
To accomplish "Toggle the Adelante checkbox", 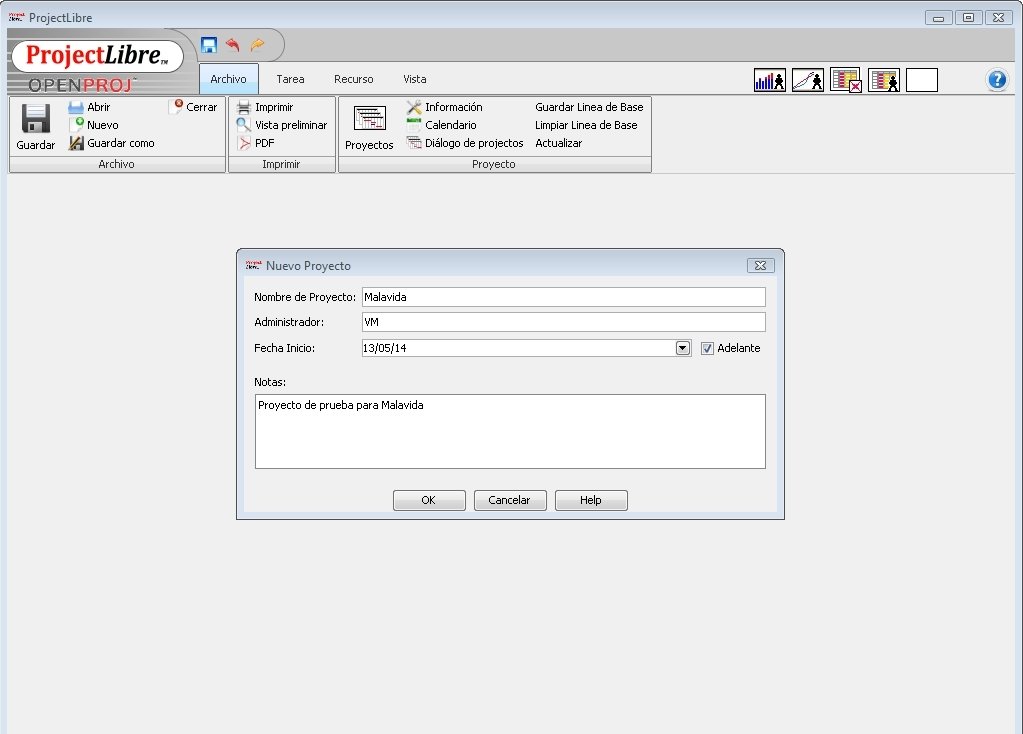I will pos(707,348).
